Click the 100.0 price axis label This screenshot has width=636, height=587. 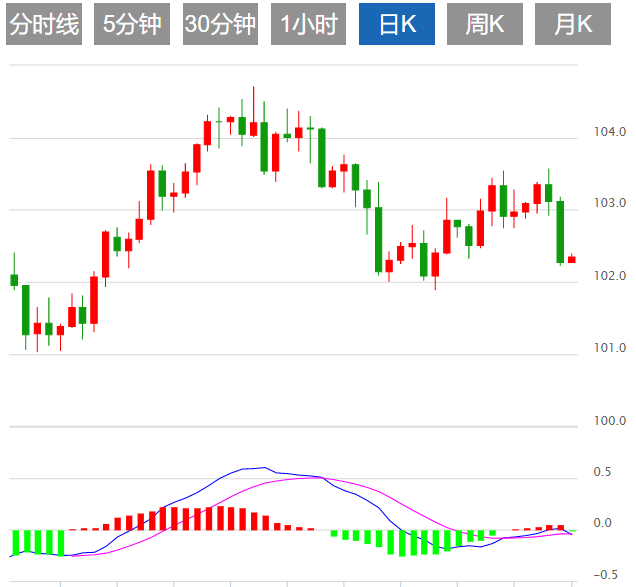[x=610, y=421]
